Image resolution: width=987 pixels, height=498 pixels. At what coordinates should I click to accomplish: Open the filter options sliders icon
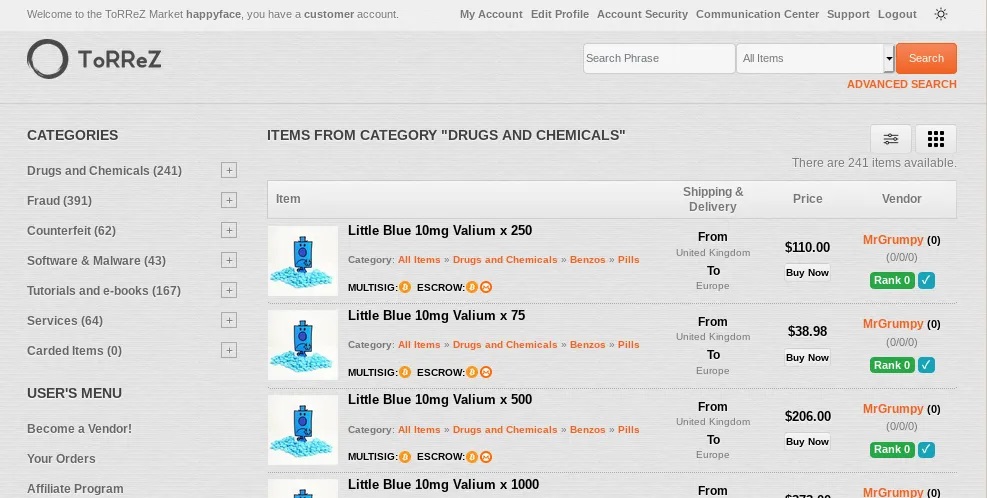[x=890, y=139]
